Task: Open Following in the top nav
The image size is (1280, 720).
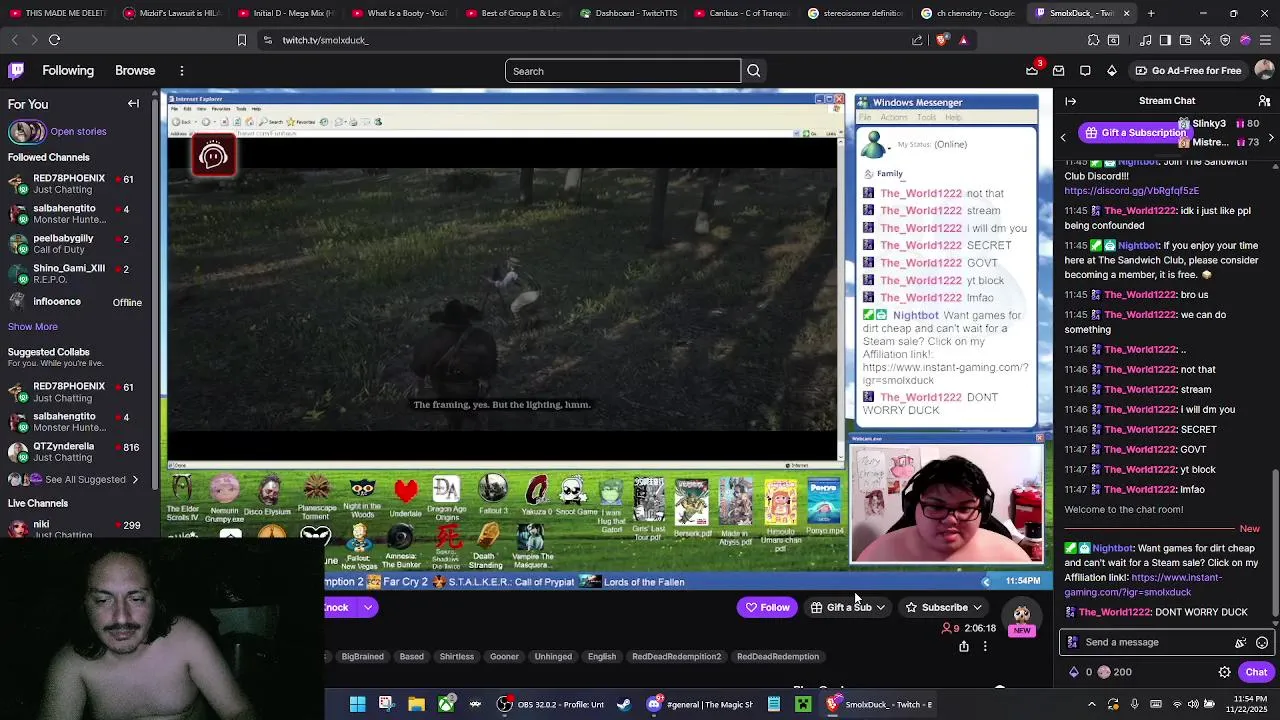Action: pos(68,71)
